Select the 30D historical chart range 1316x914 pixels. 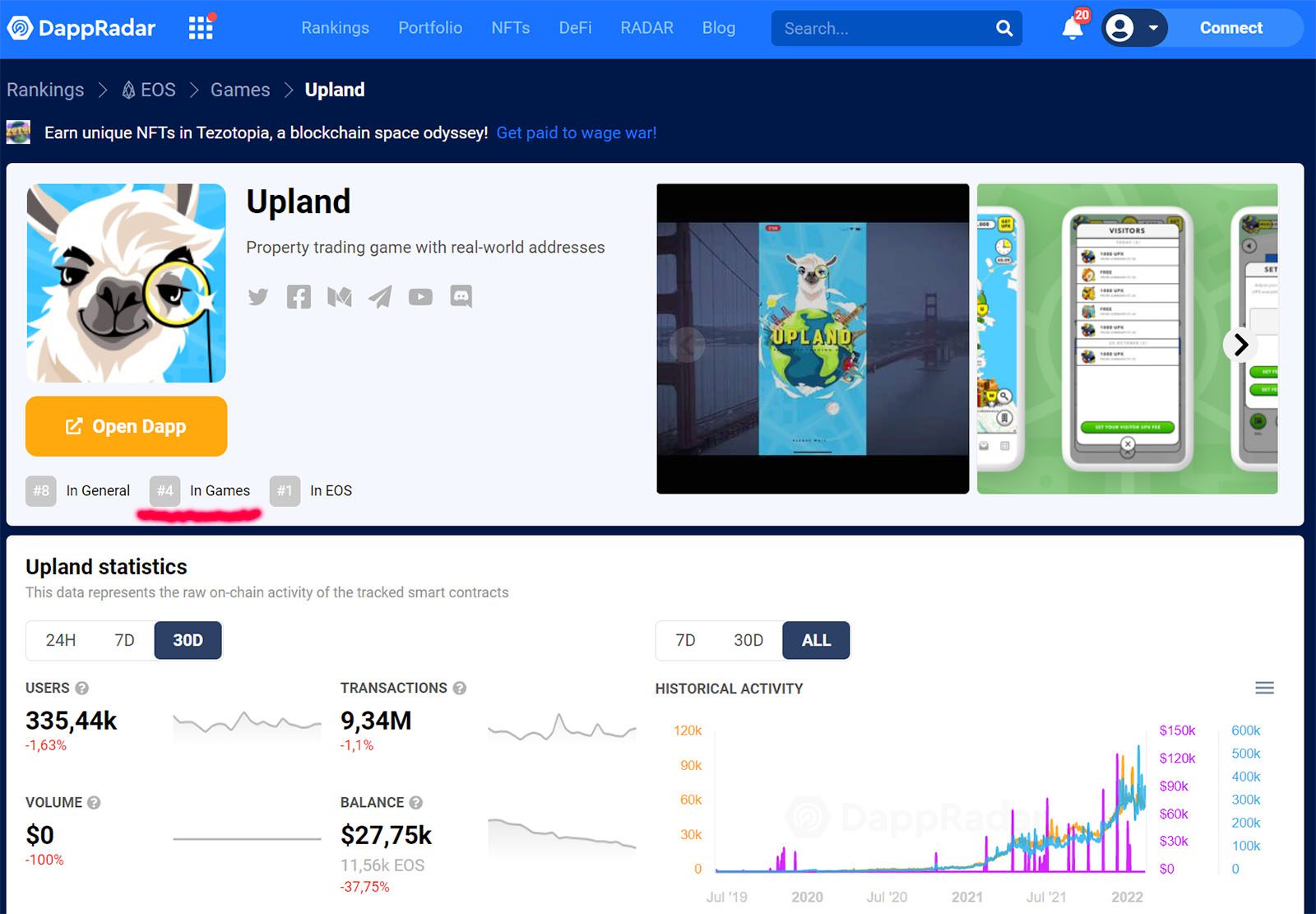(748, 640)
